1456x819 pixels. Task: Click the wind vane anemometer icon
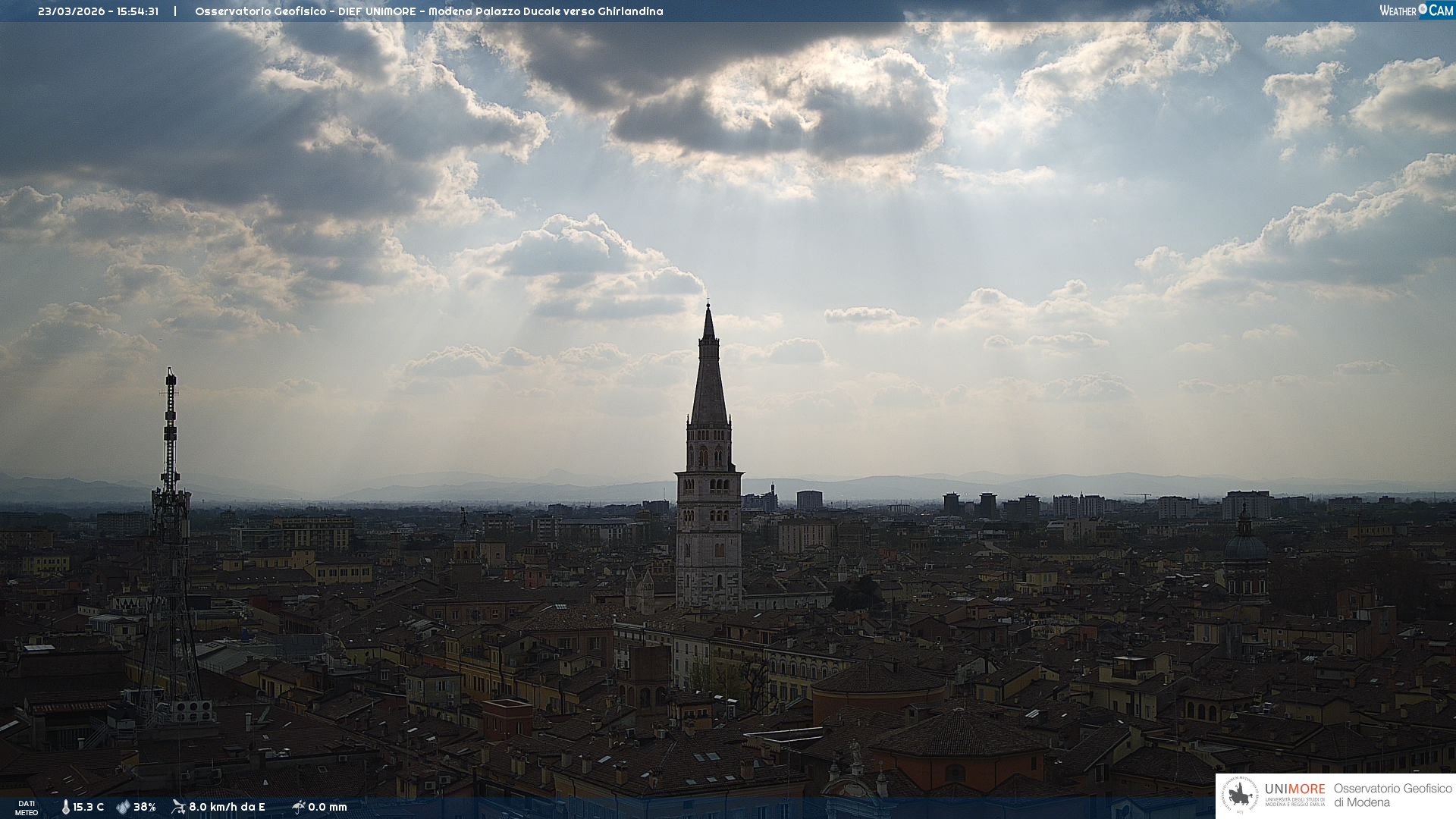click(178, 807)
